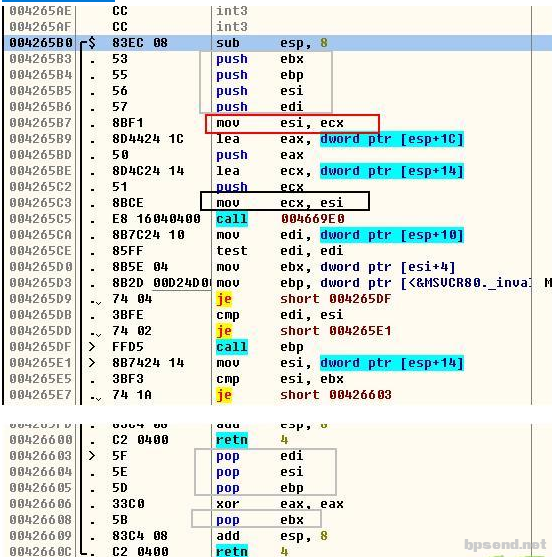The width and height of the screenshot is (552, 557).
Task: Select 'mov ebx, dword ptr [esi+4]' line
Action: (336, 267)
